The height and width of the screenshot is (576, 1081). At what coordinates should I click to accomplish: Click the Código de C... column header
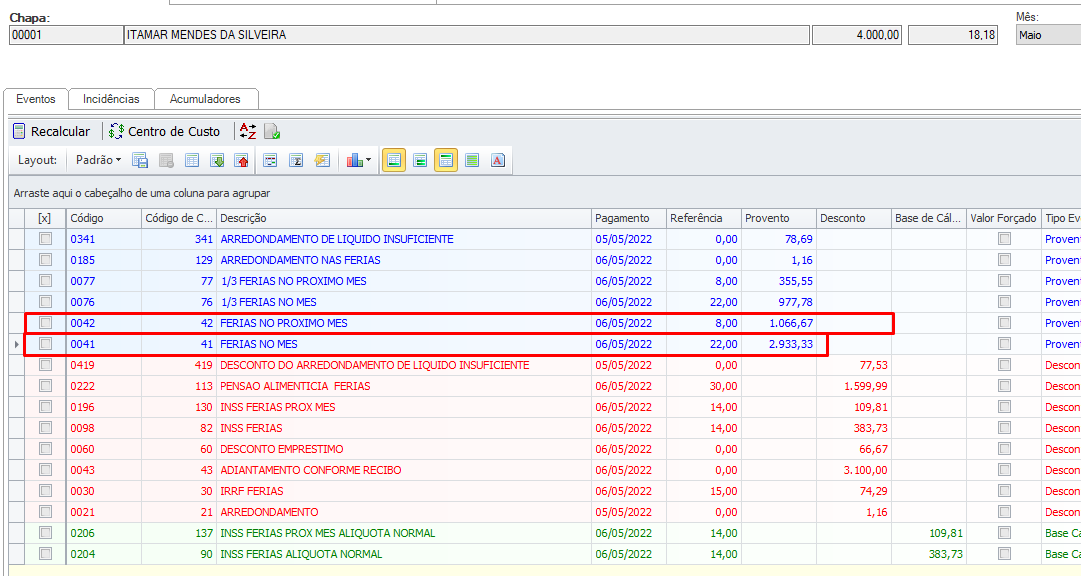(x=179, y=218)
